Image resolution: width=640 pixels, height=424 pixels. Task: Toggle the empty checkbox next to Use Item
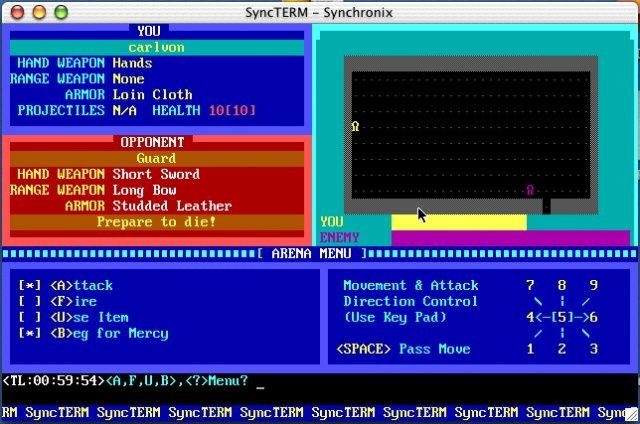point(30,317)
